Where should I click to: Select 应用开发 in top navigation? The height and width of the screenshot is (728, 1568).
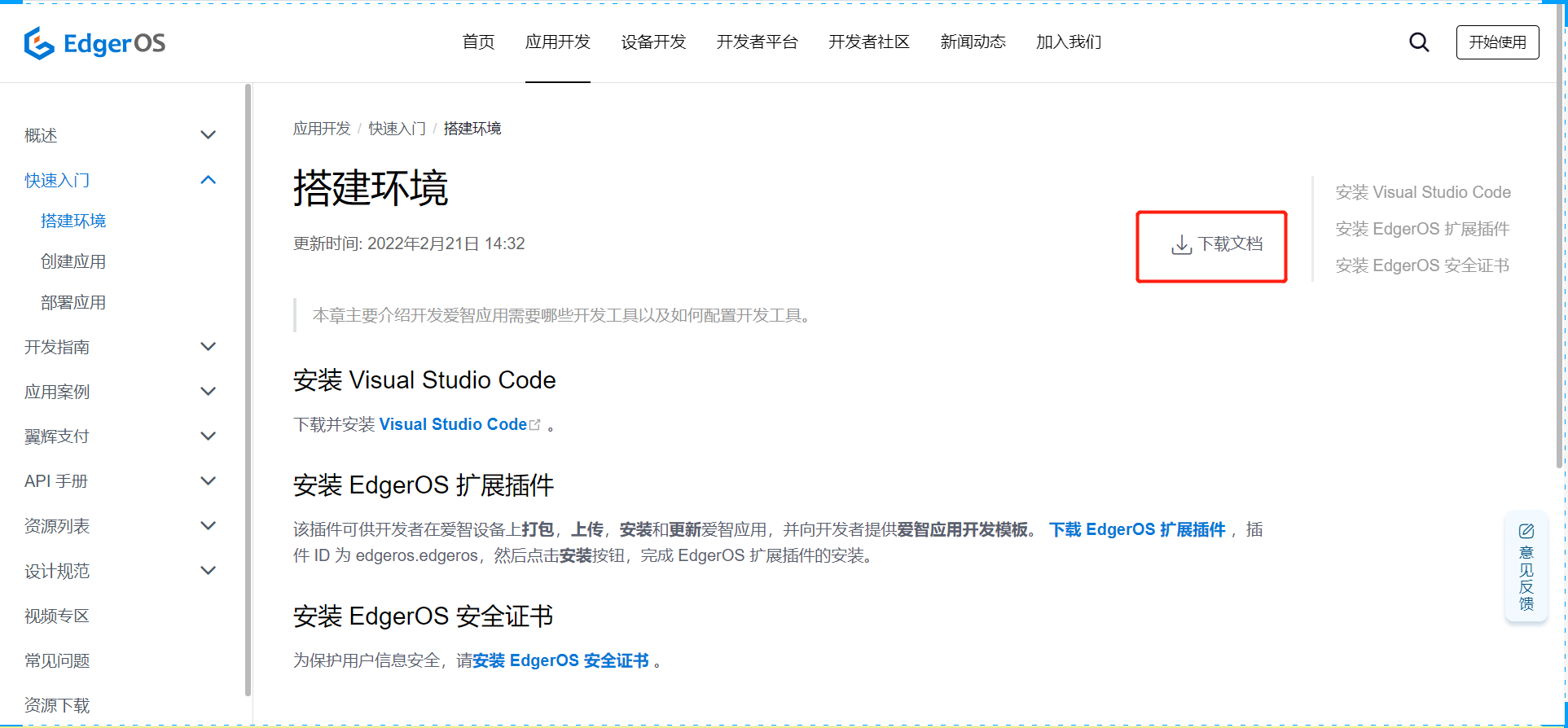click(558, 42)
